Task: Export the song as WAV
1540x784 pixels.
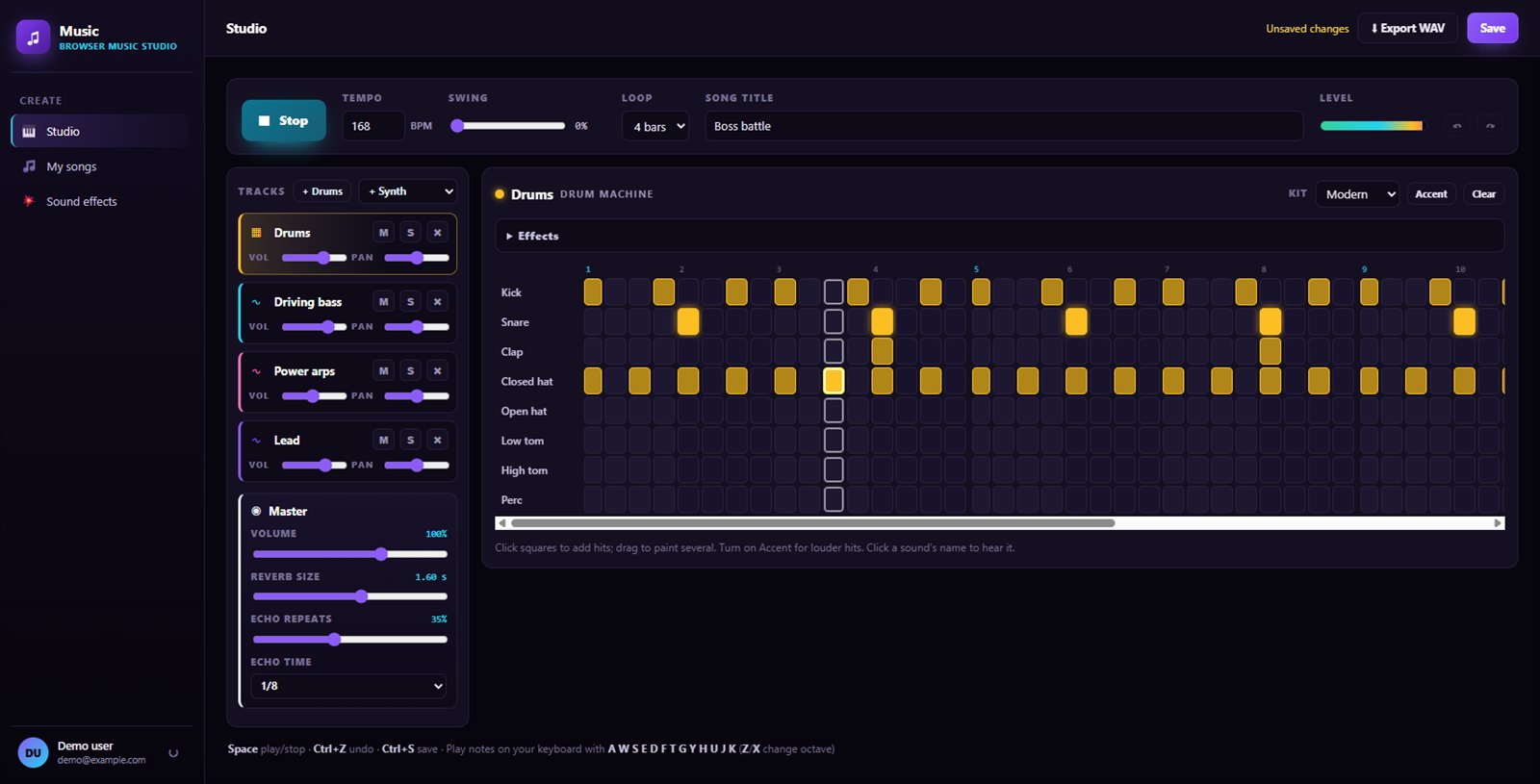Action: coord(1408,28)
